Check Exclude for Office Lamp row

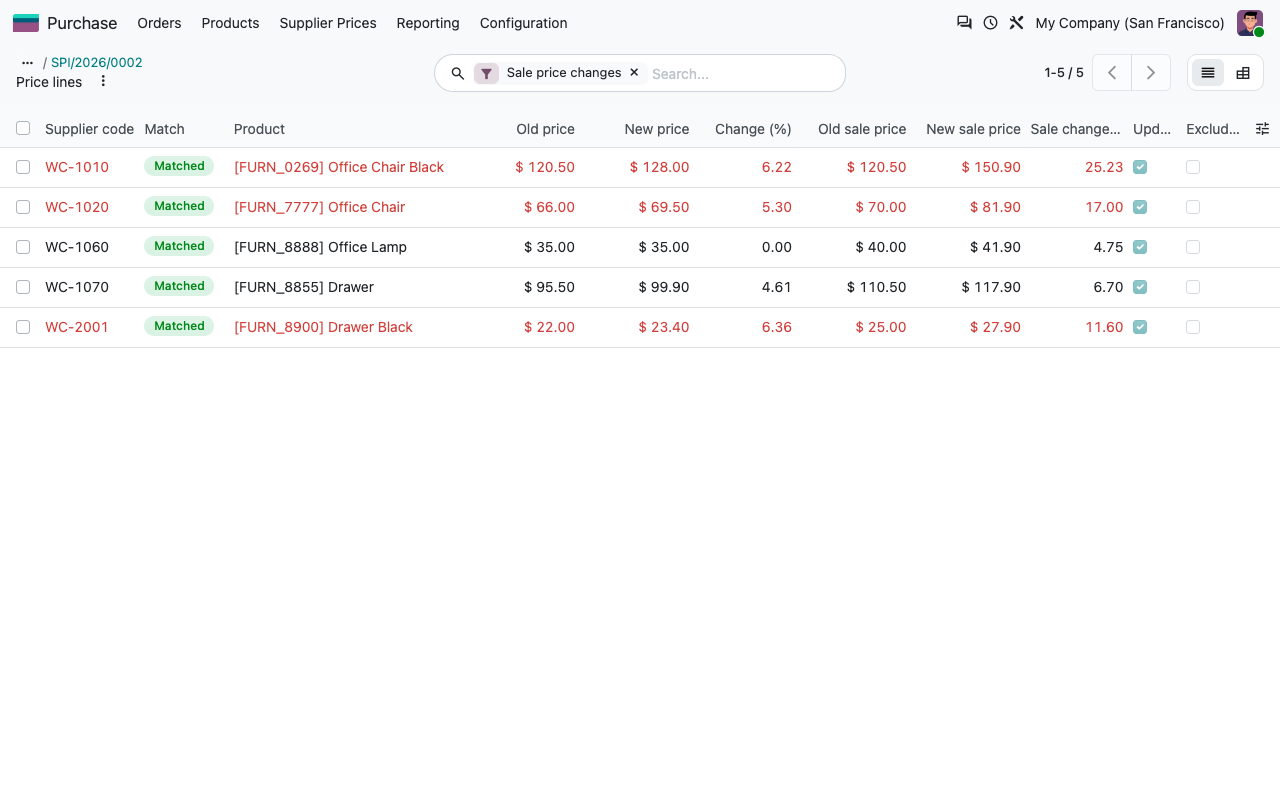pyautogui.click(x=1193, y=247)
